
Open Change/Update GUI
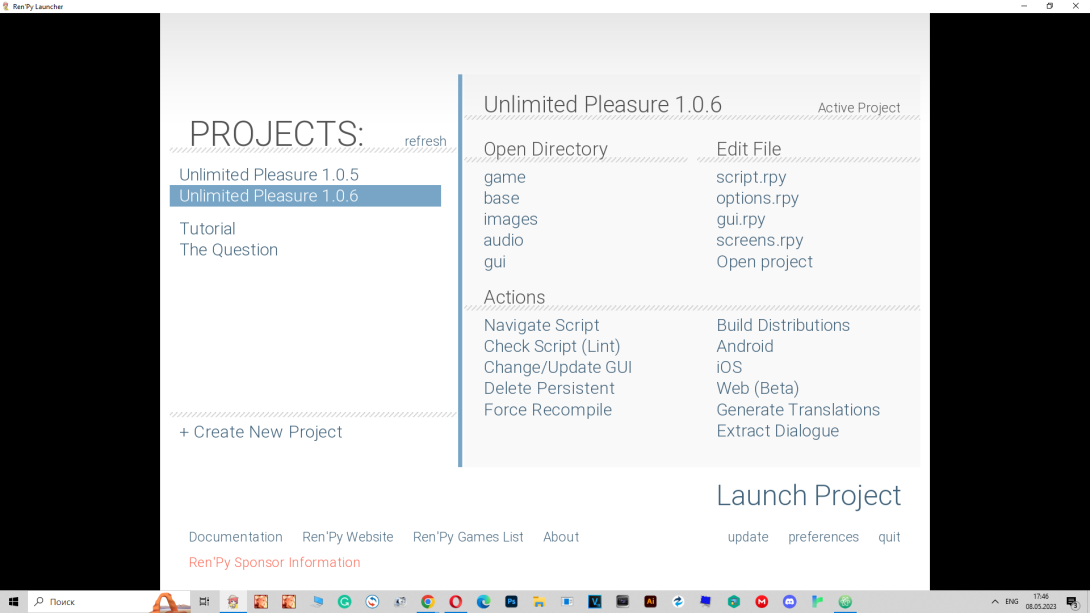[558, 367]
